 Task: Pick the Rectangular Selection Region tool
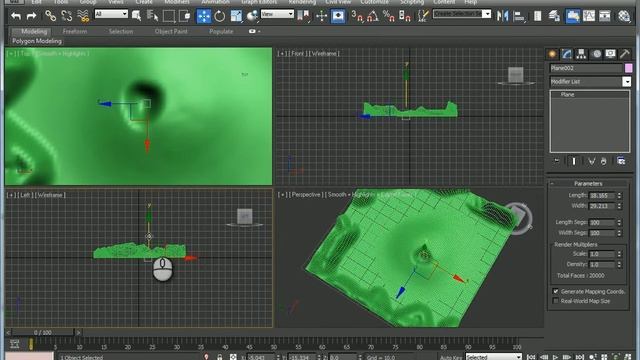169,16
